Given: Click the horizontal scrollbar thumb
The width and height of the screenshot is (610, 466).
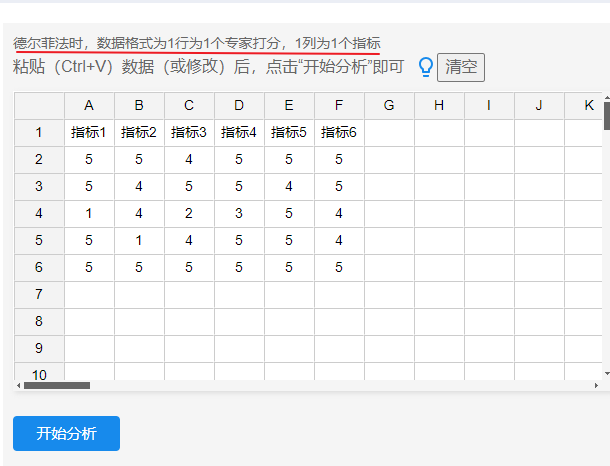Looking at the screenshot, I should [57, 385].
